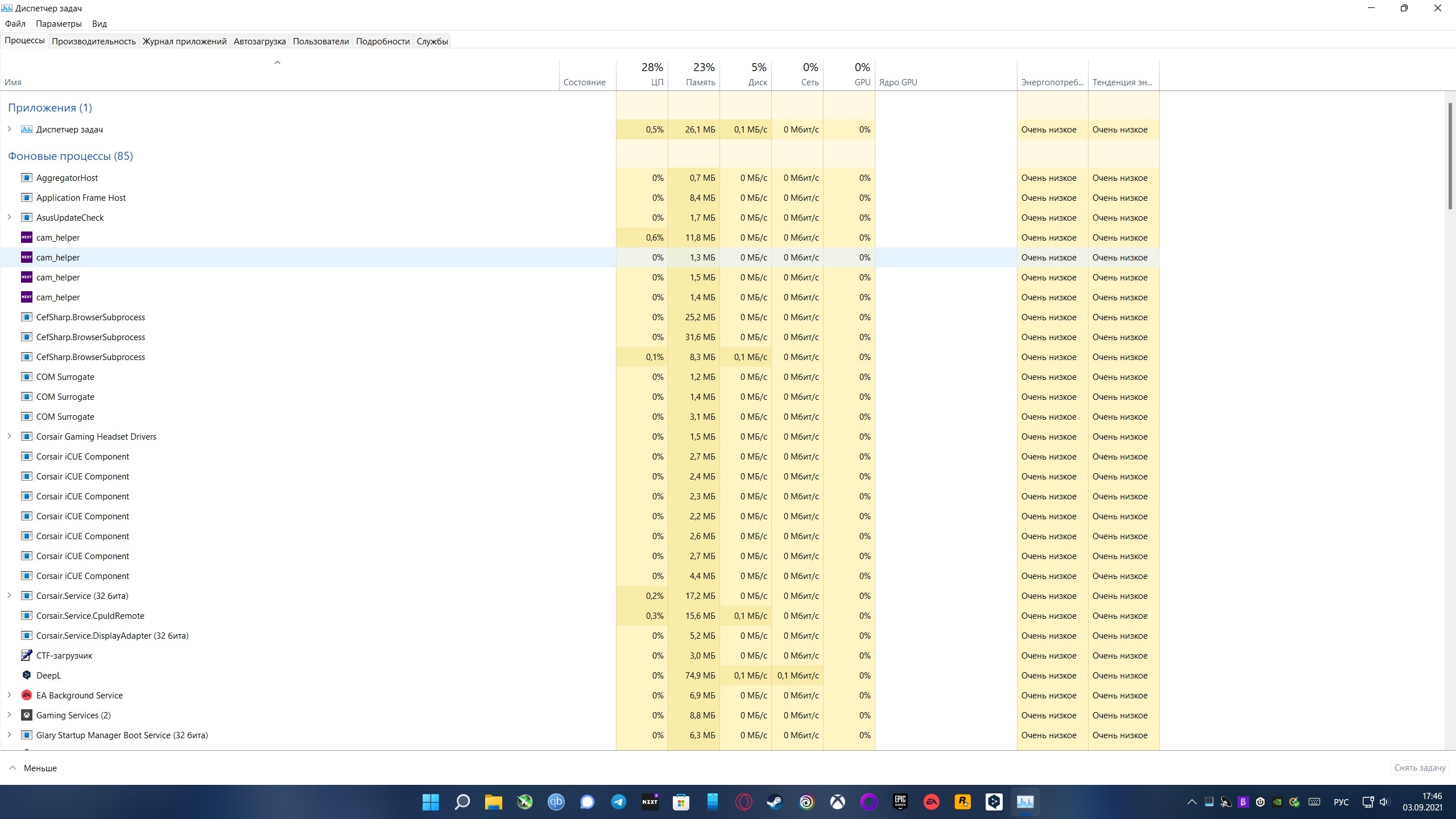Select Application Frame Host row
Viewport: 1456px width, 819px height.
coord(580,197)
